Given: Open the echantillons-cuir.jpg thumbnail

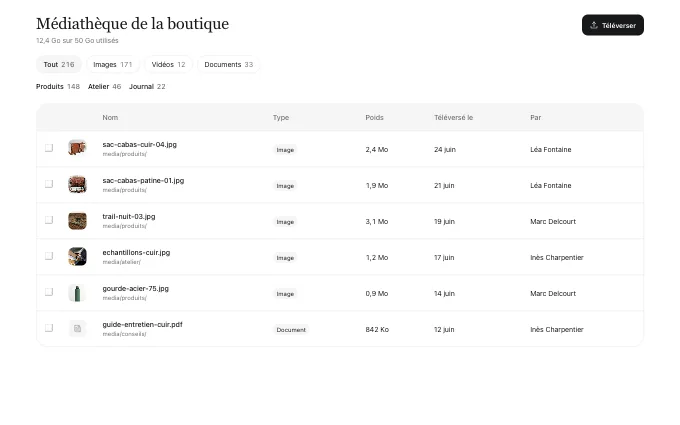Looking at the screenshot, I should click(x=77, y=256).
